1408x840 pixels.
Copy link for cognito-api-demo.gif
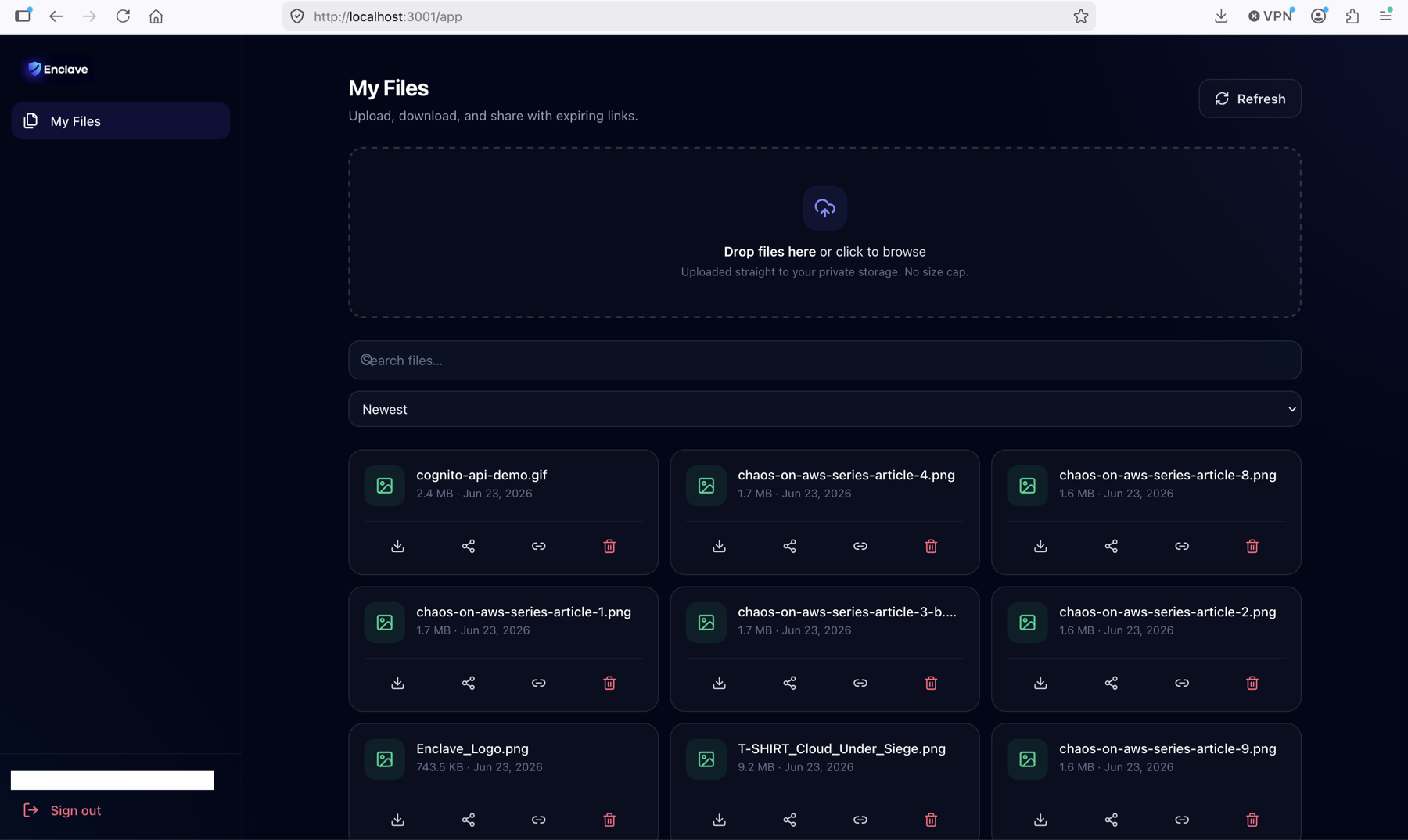click(538, 546)
